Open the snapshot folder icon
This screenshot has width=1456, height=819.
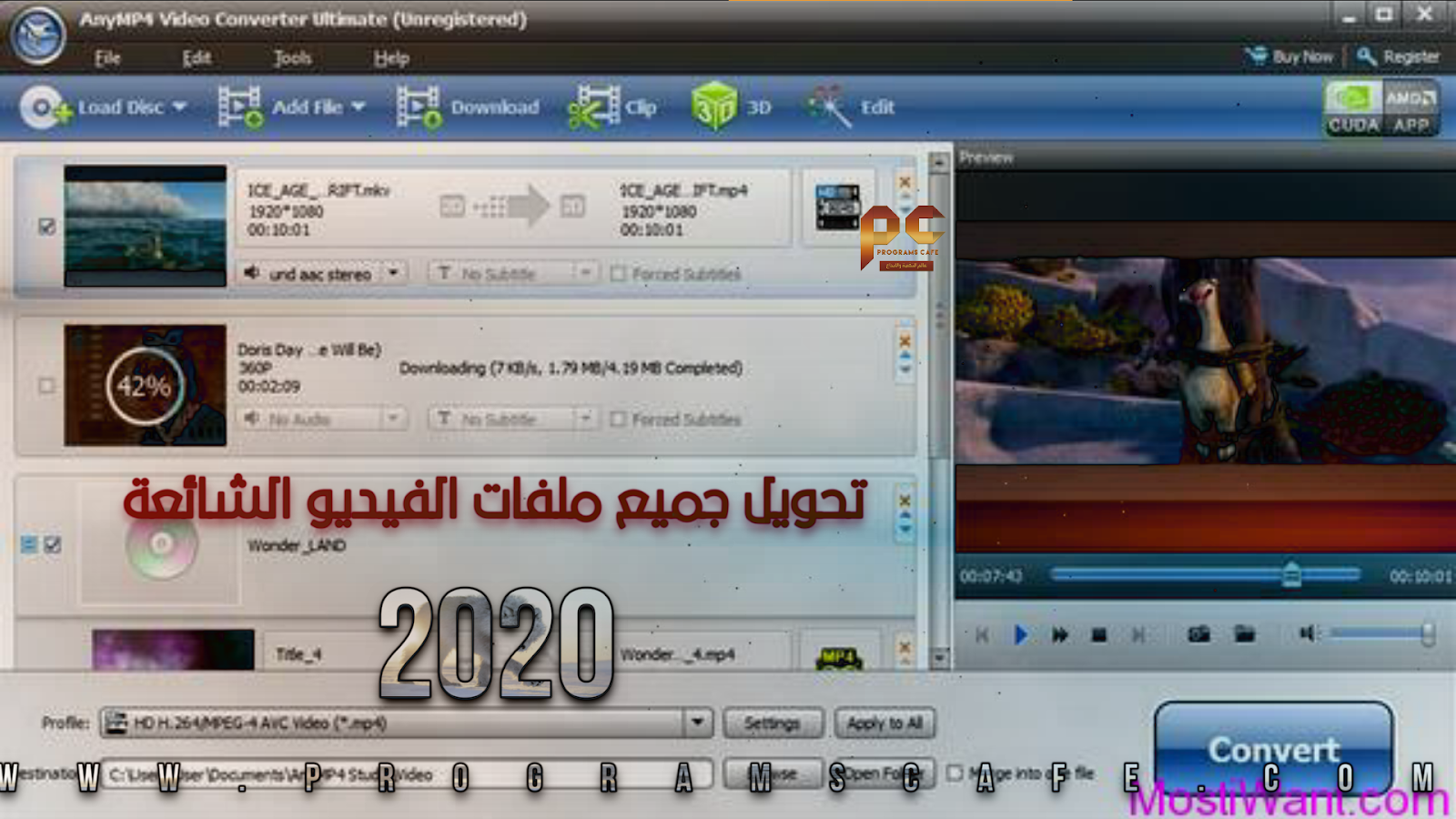point(1244,633)
